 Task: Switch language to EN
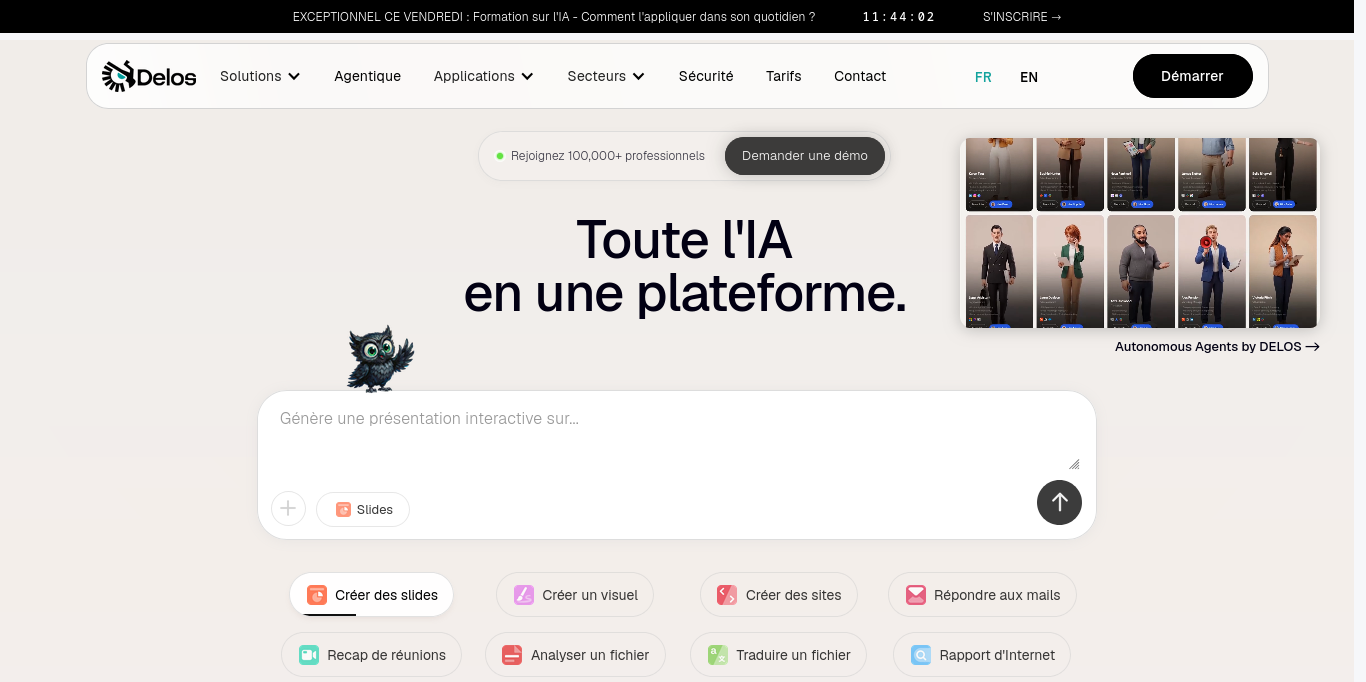tap(1029, 77)
